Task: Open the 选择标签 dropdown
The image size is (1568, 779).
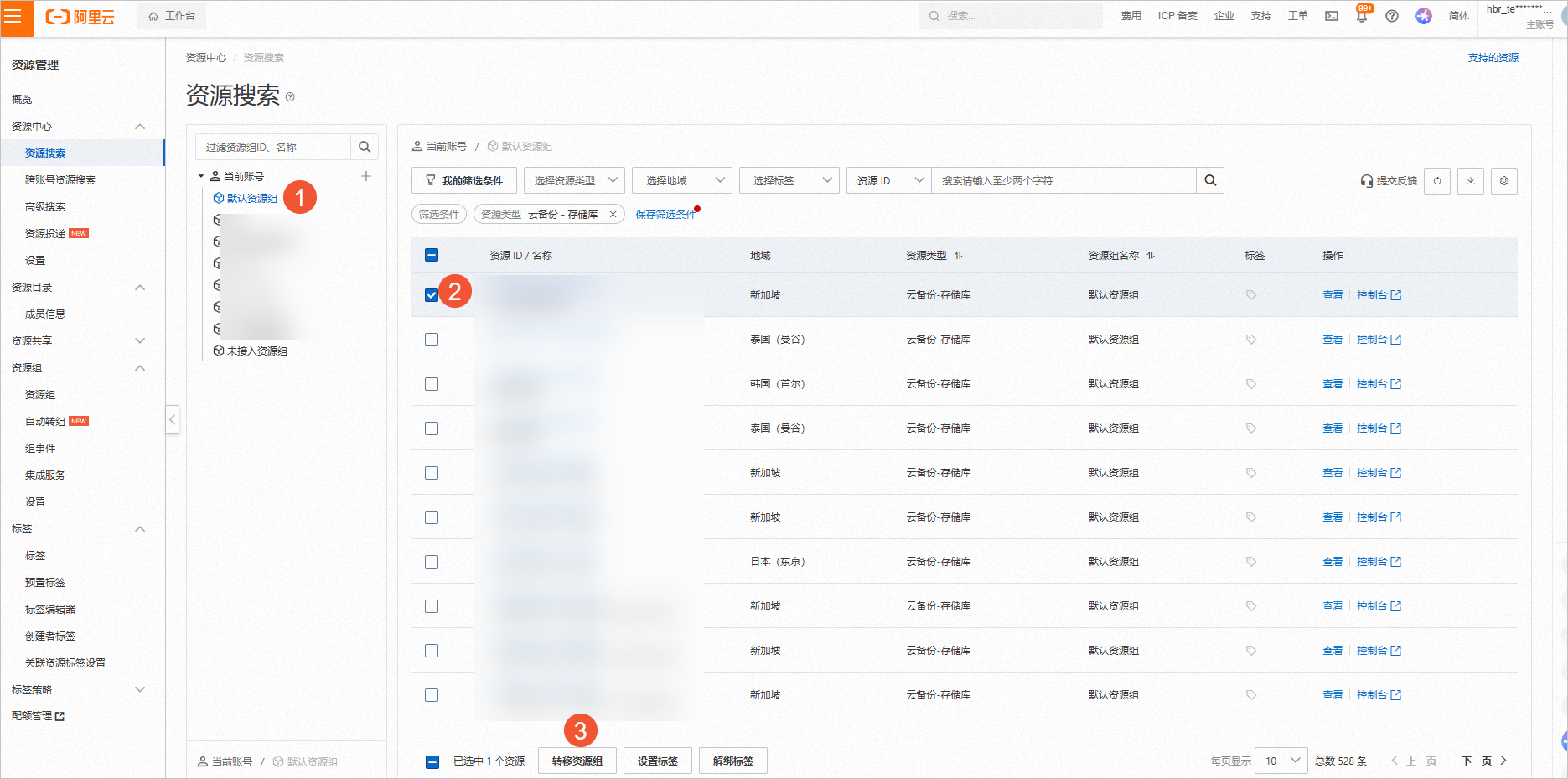Action: click(789, 180)
